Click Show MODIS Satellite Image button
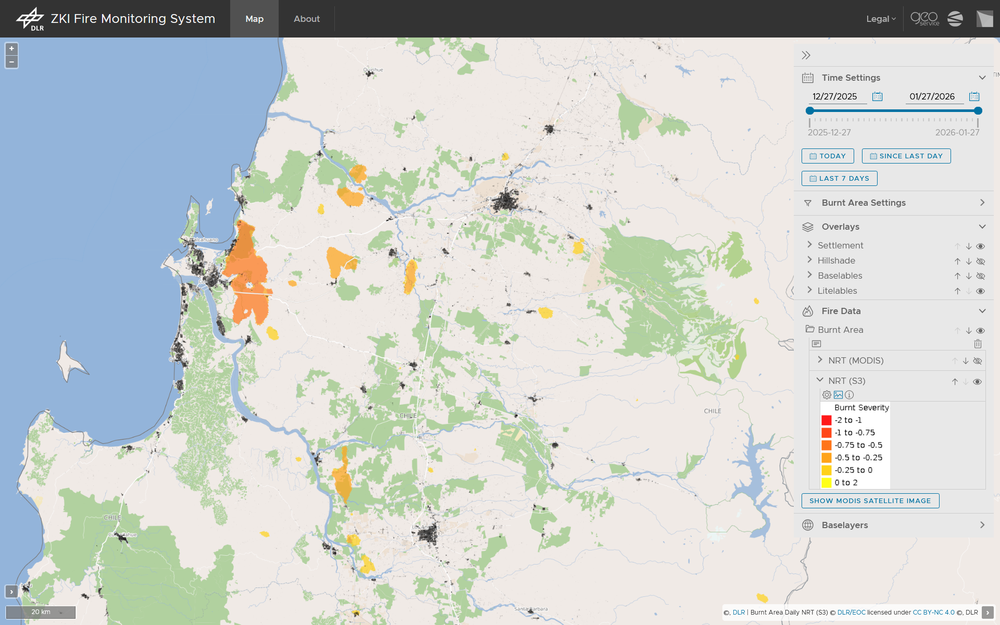Image resolution: width=1000 pixels, height=625 pixels. tap(870, 501)
